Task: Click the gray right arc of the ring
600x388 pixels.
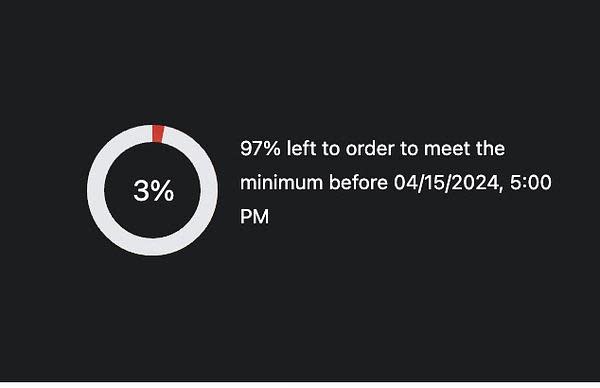Action: coord(209,190)
